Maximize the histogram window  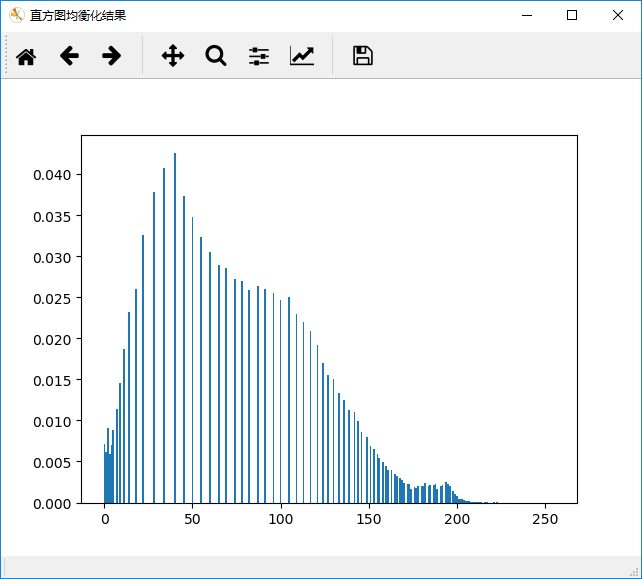(572, 16)
